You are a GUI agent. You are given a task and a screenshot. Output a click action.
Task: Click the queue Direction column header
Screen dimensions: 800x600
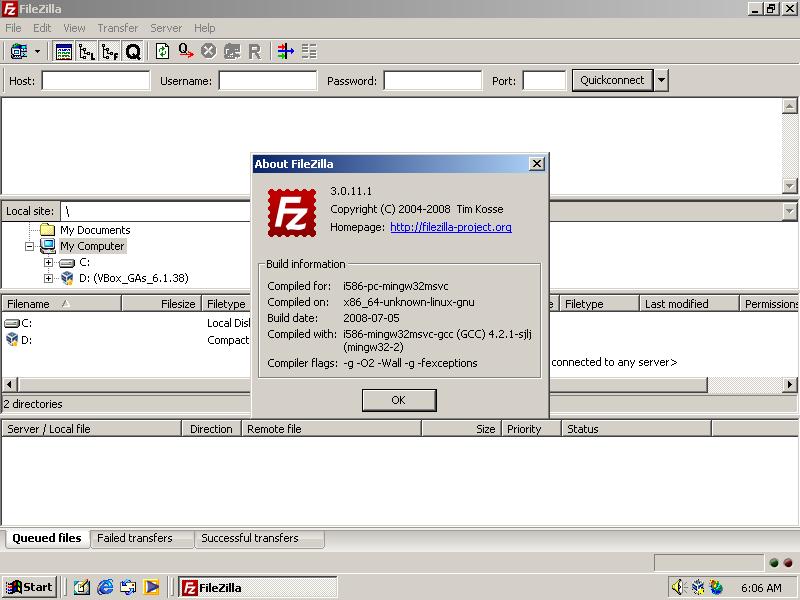[211, 429]
